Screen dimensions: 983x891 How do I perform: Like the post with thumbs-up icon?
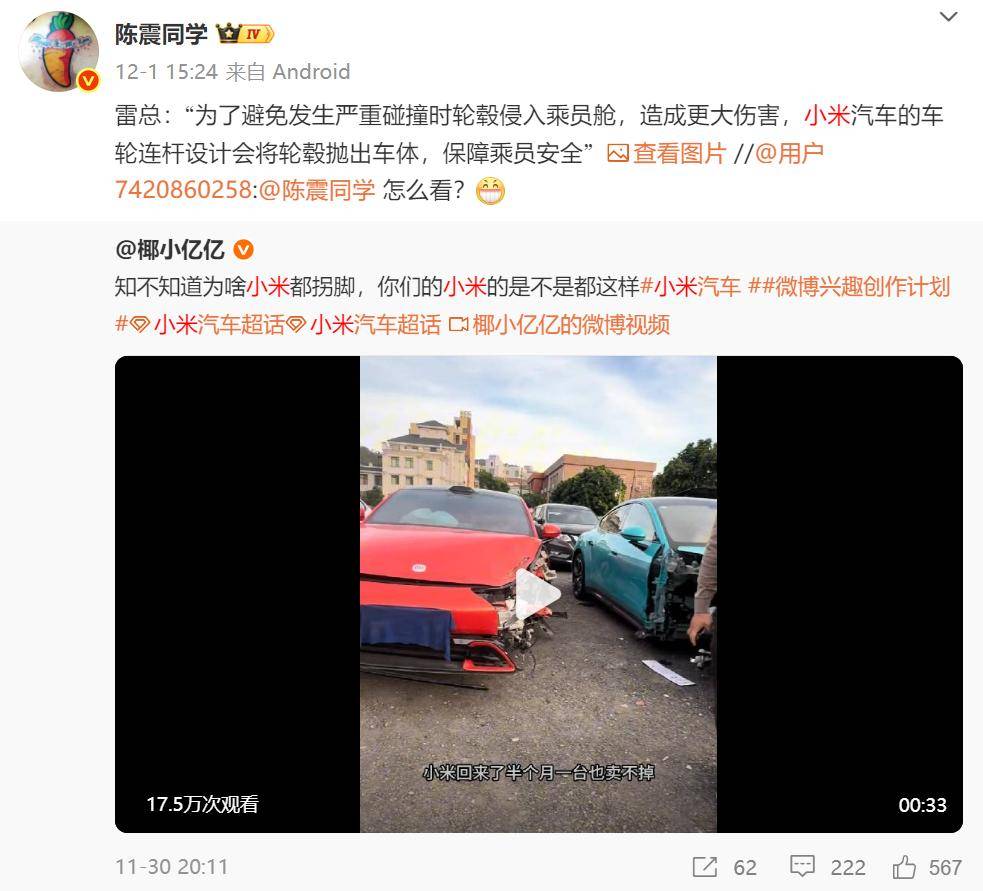point(905,867)
